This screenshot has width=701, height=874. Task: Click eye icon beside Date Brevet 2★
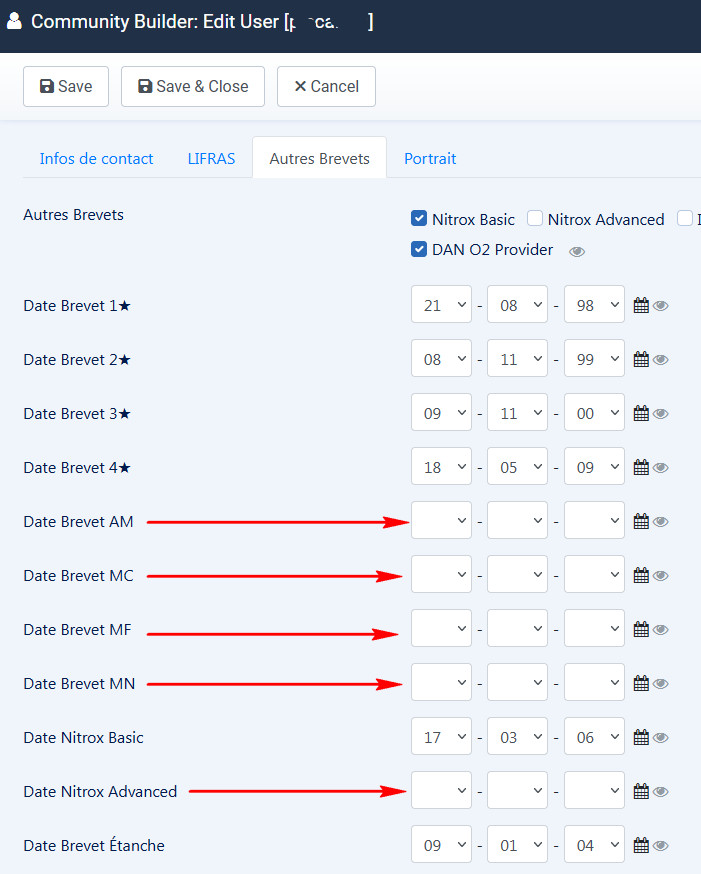pyautogui.click(x=661, y=360)
